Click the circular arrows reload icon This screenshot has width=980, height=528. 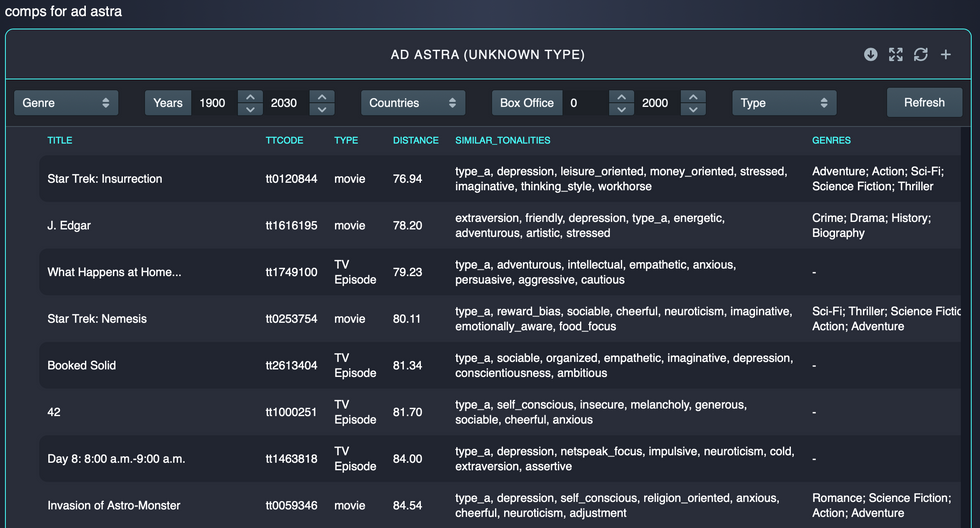tap(921, 54)
